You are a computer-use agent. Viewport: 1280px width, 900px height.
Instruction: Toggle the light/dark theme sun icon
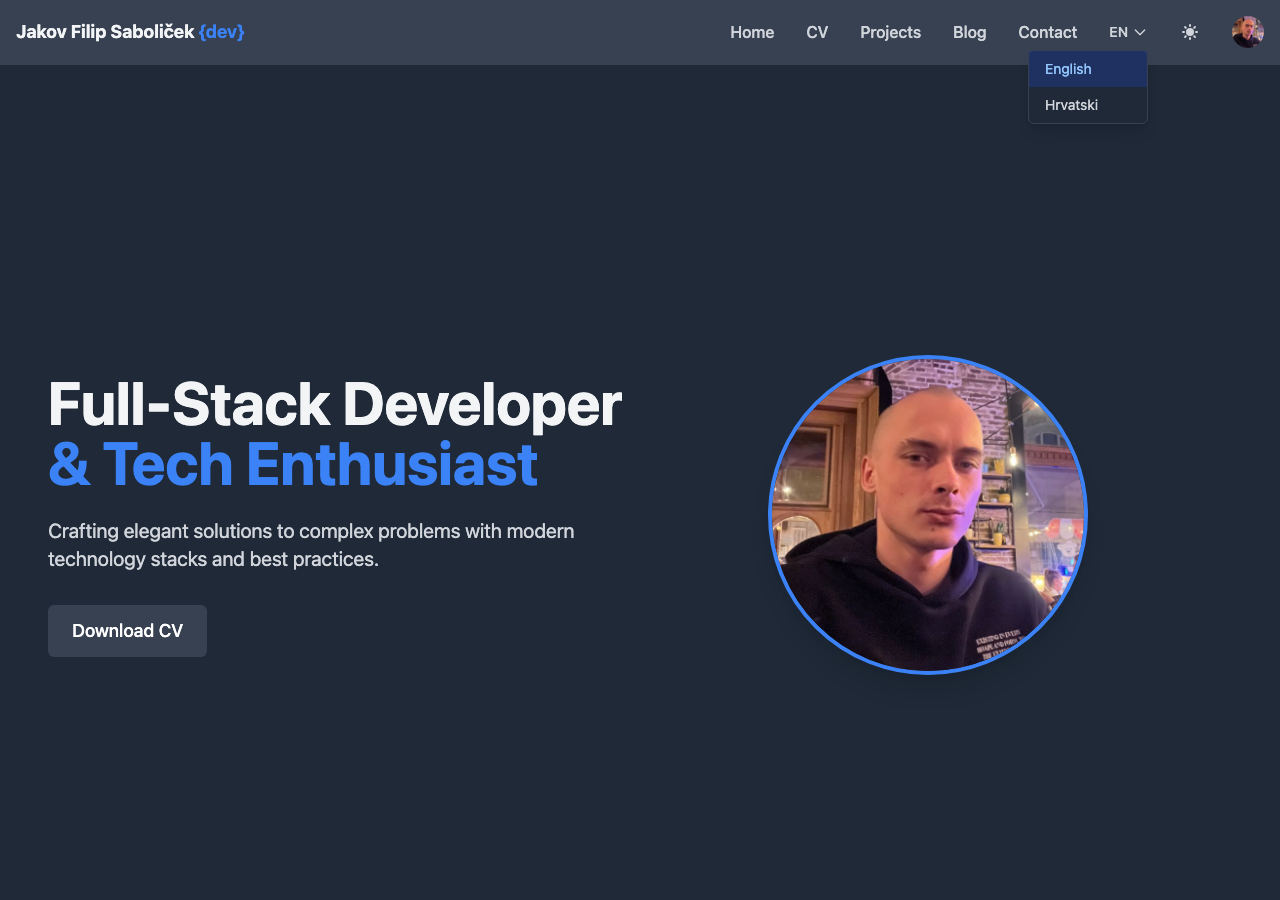coord(1189,32)
